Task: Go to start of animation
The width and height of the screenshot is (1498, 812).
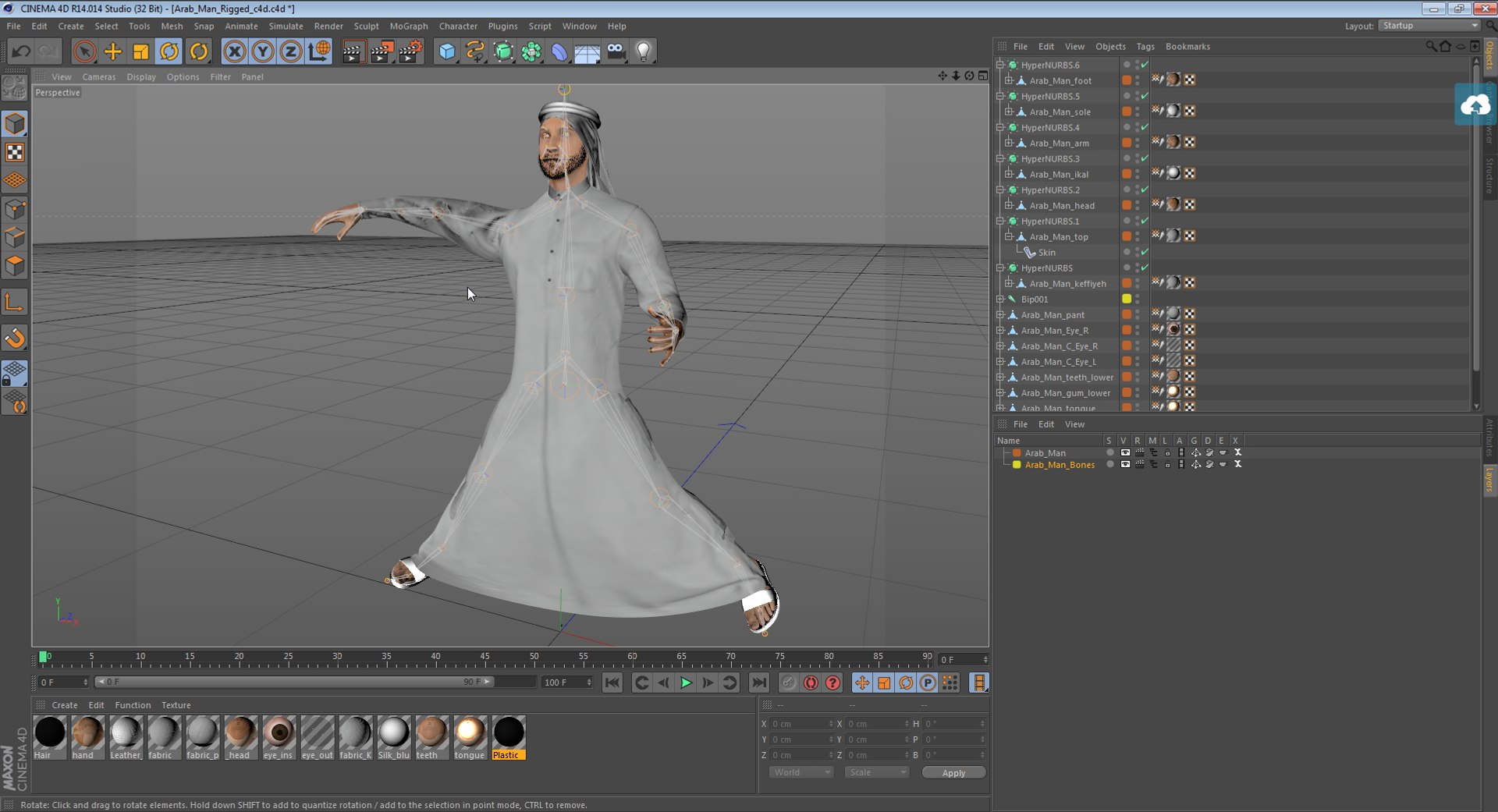Action: tap(612, 683)
